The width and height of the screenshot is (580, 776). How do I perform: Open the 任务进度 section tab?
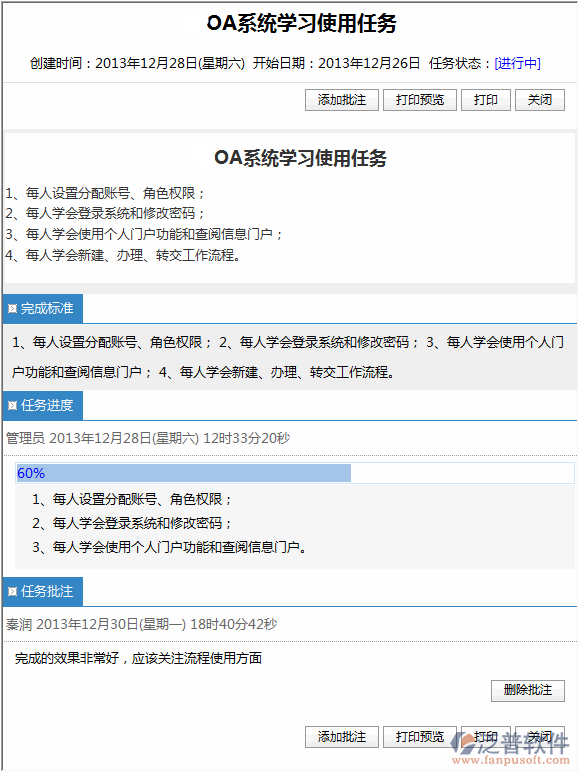[43, 406]
